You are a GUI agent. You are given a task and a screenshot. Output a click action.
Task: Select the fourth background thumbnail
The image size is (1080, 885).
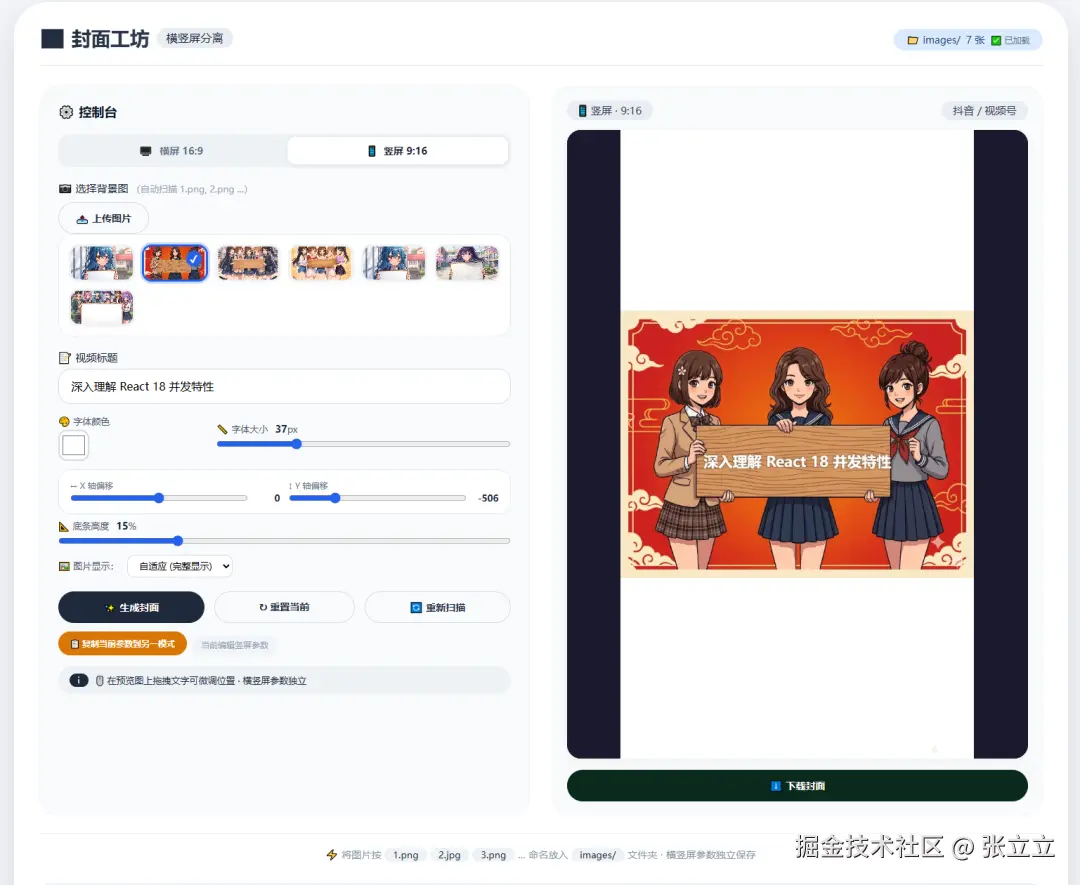[321, 262]
